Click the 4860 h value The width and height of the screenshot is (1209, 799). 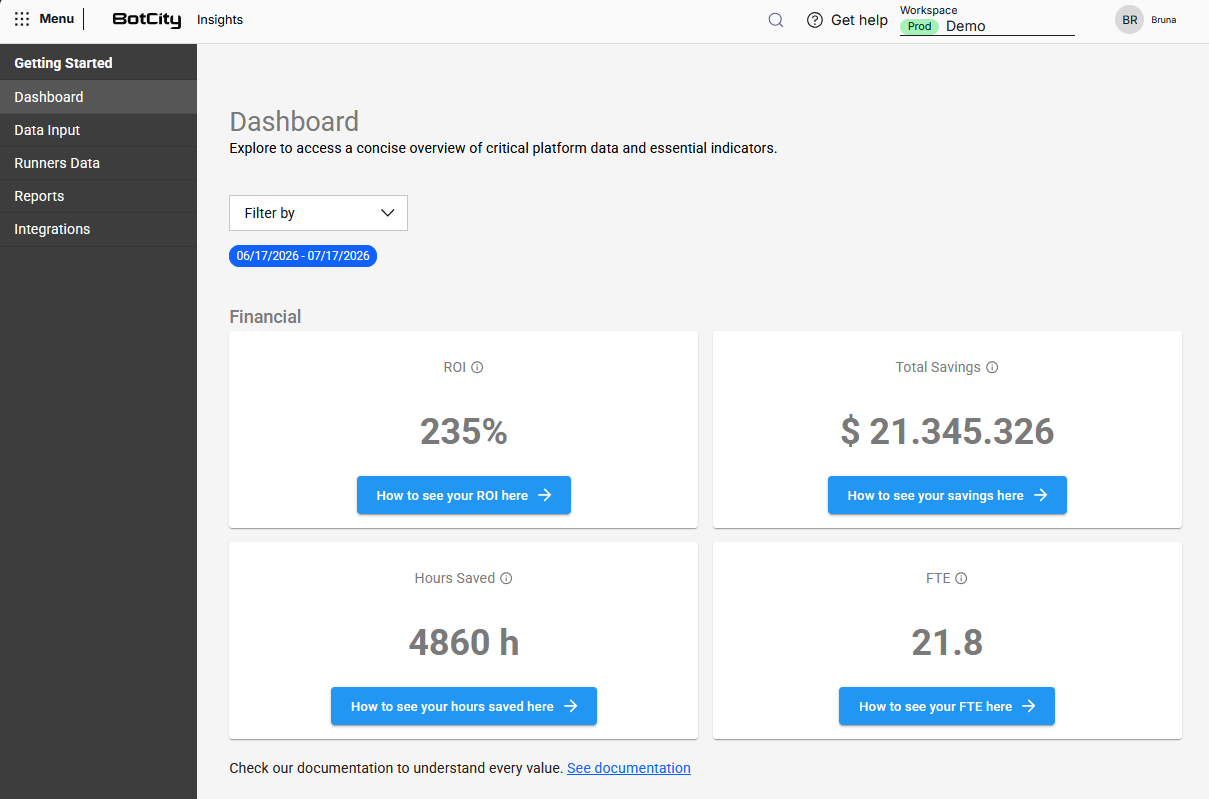(x=464, y=642)
